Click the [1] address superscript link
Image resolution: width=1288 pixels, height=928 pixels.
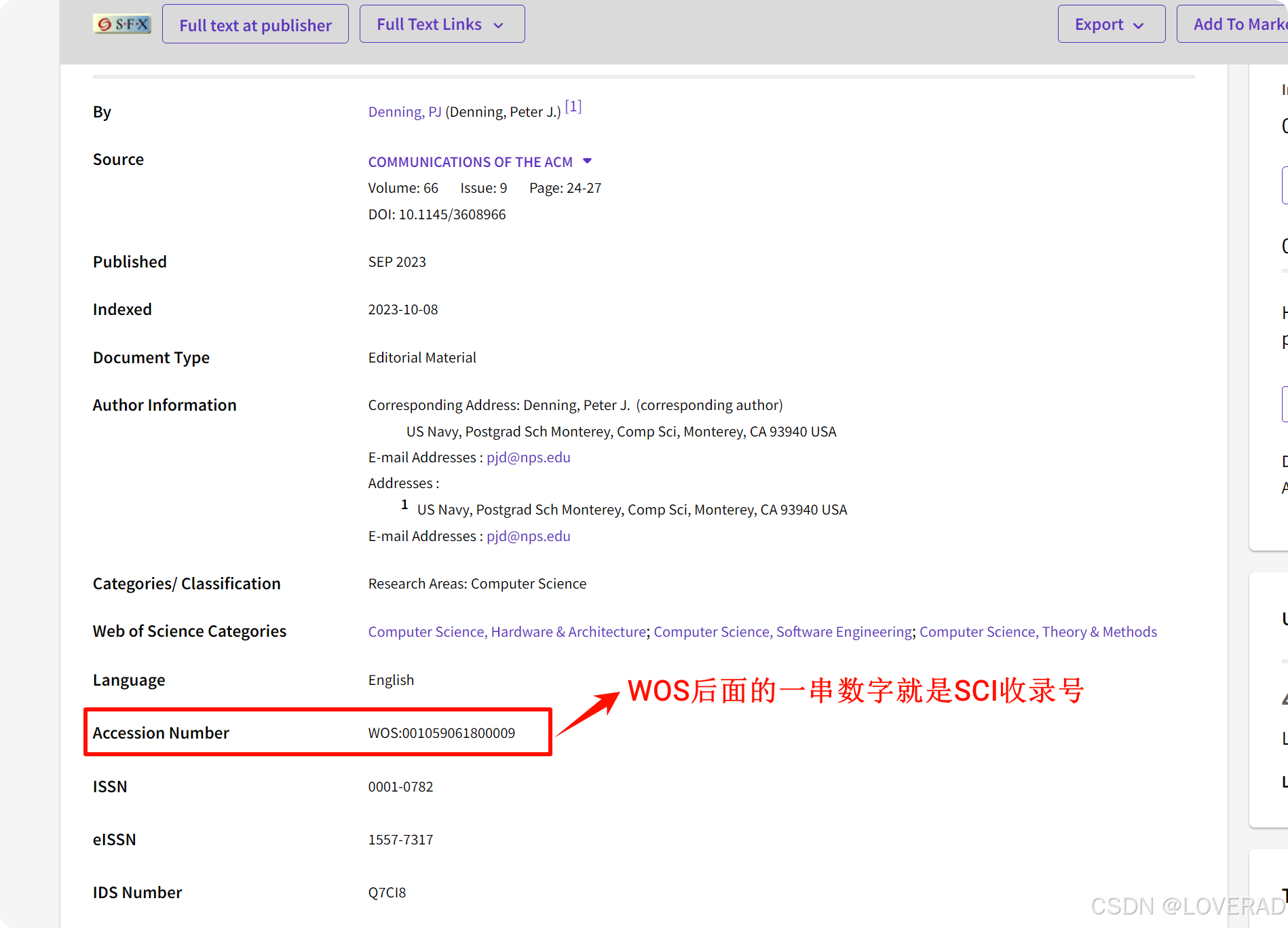[573, 107]
